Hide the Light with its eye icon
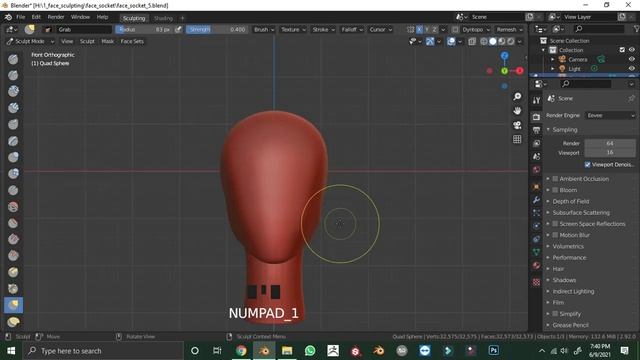640x360 pixels. (632, 69)
